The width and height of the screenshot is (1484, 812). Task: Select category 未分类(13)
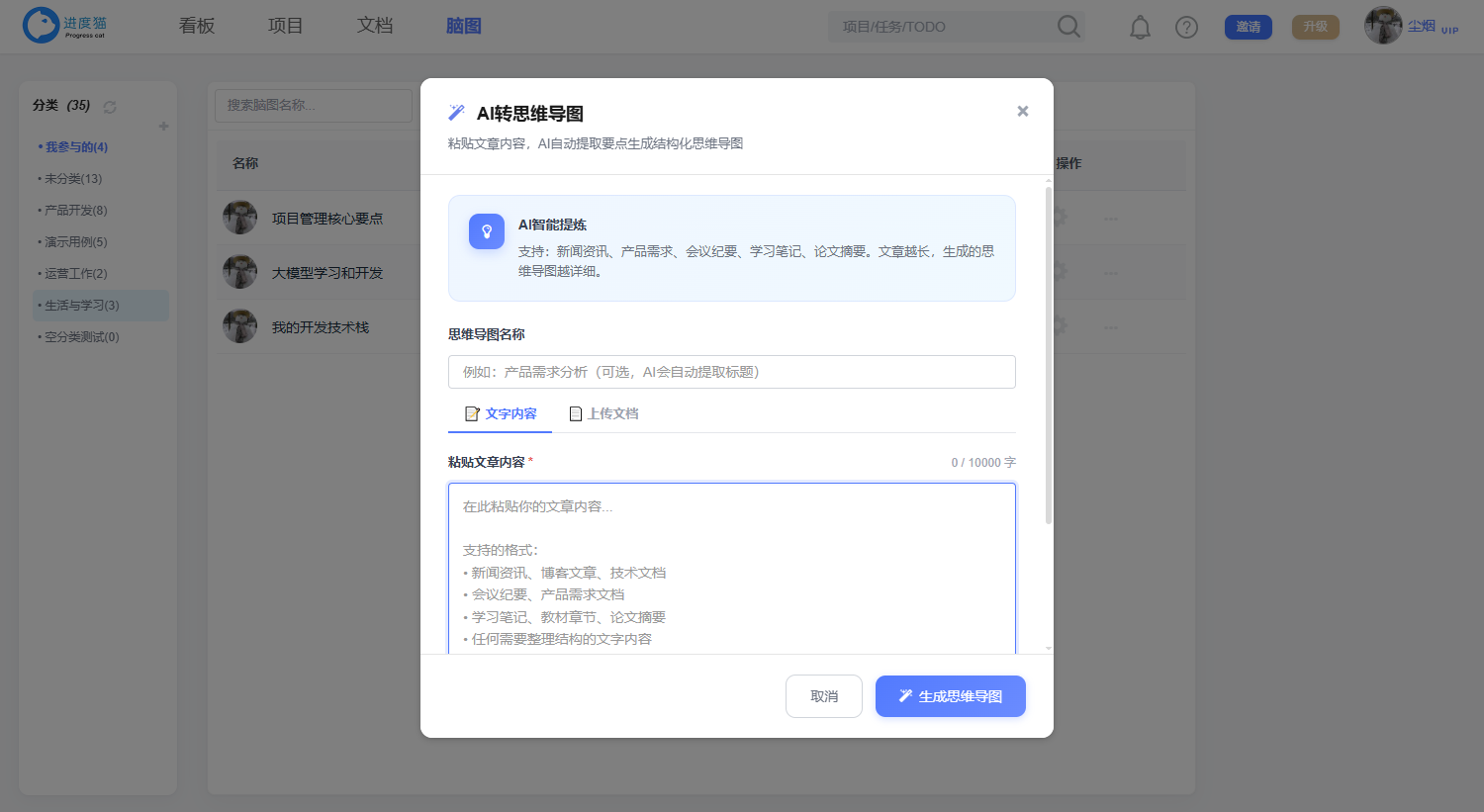click(x=71, y=178)
